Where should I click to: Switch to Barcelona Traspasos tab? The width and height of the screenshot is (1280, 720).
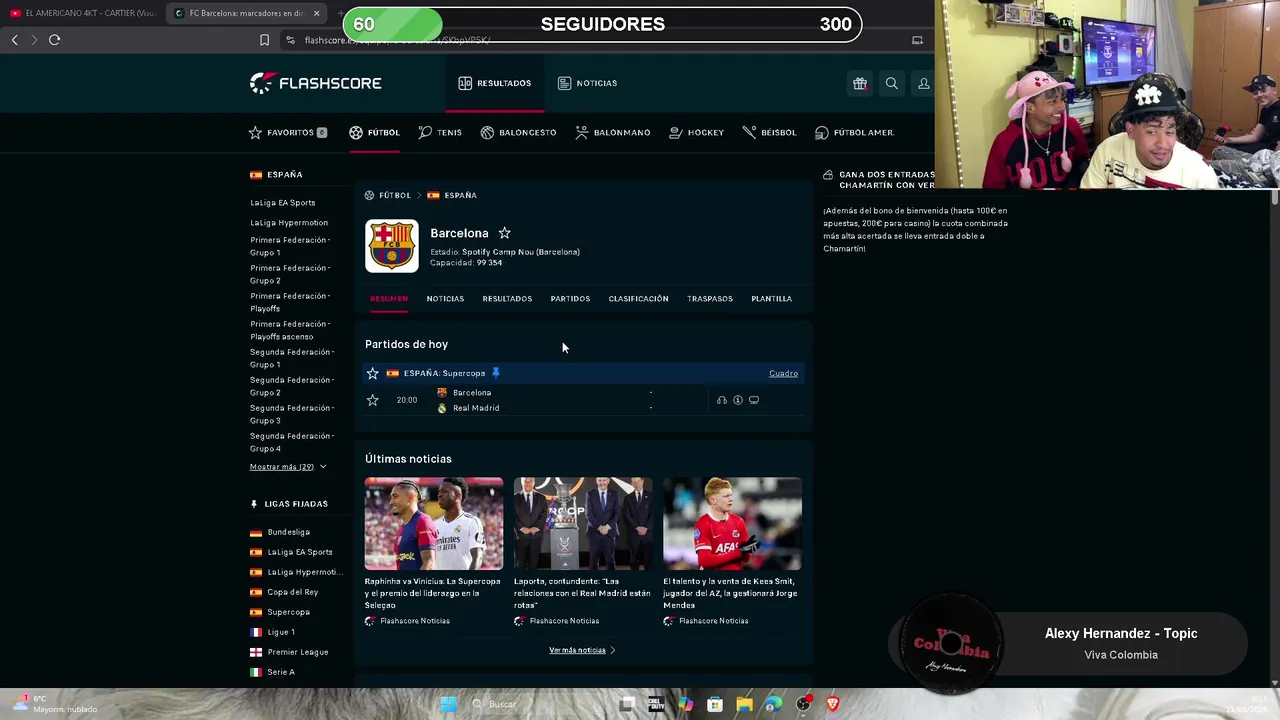click(710, 299)
